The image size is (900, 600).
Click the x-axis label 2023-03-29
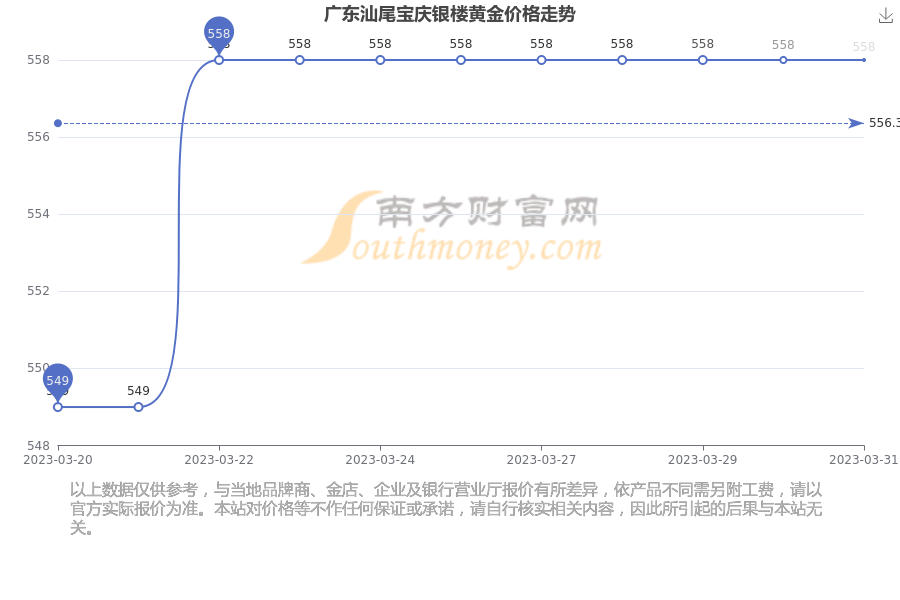click(703, 460)
